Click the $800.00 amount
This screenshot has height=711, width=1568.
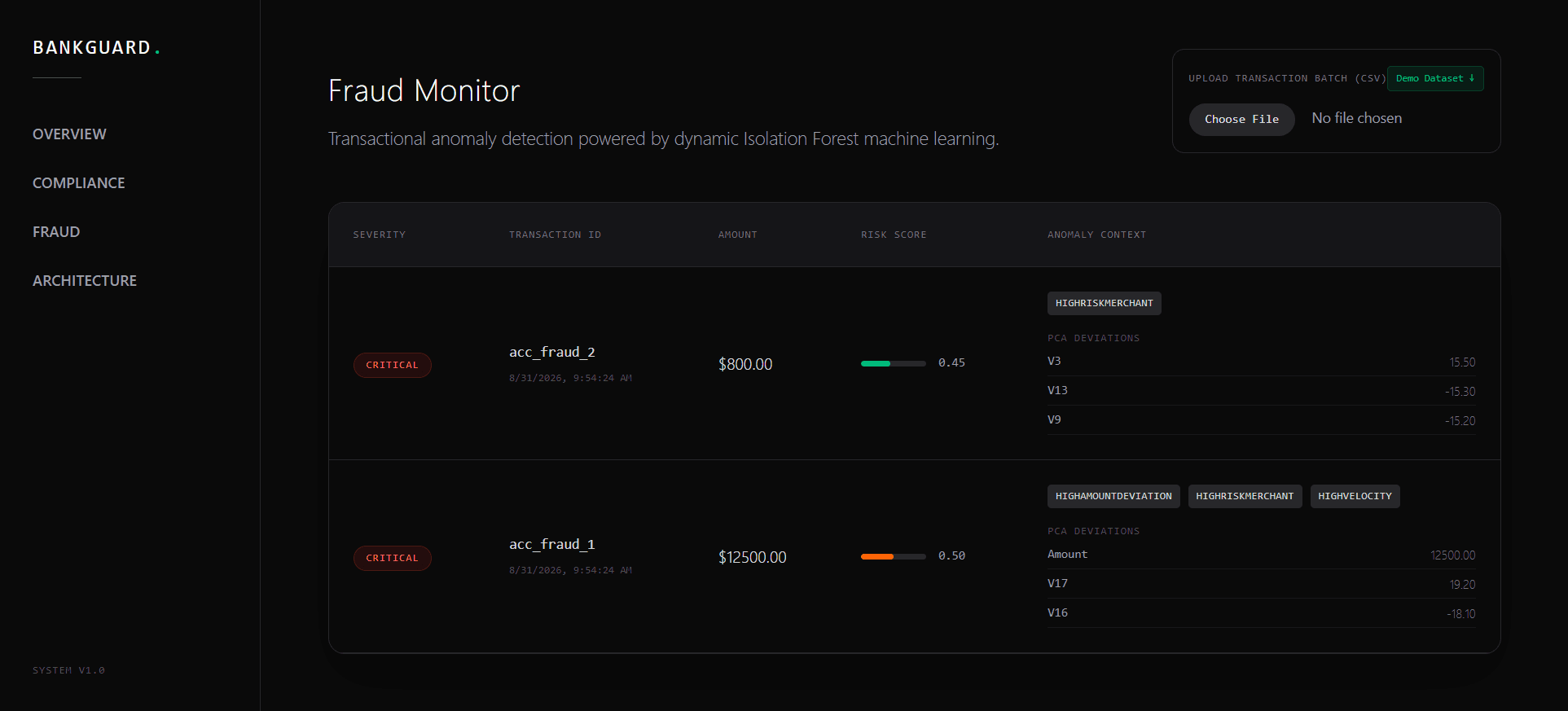[x=745, y=364]
